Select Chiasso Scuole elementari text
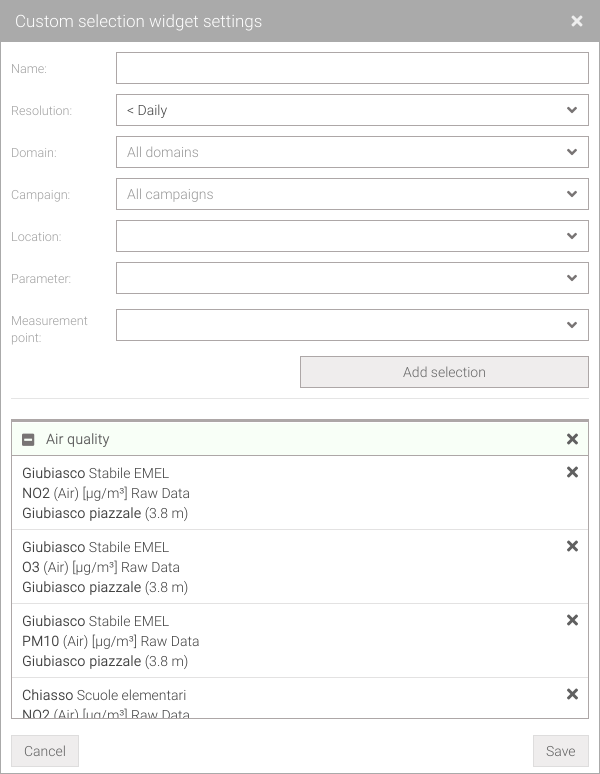 point(104,695)
